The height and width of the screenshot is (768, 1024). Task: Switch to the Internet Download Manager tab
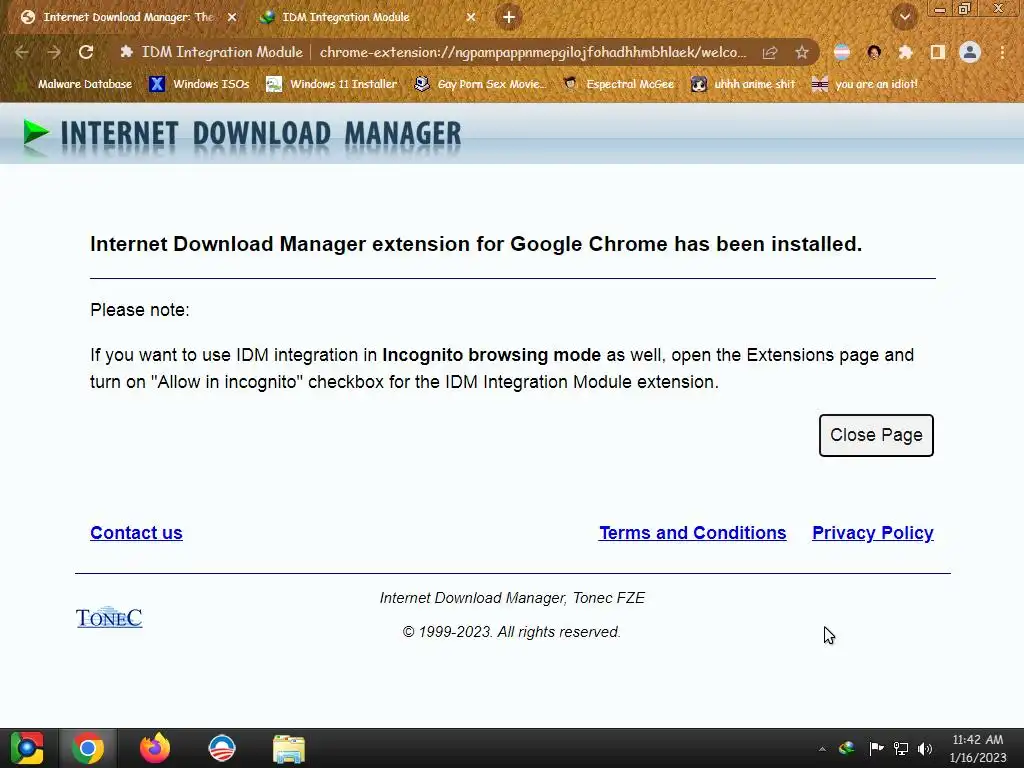(127, 17)
